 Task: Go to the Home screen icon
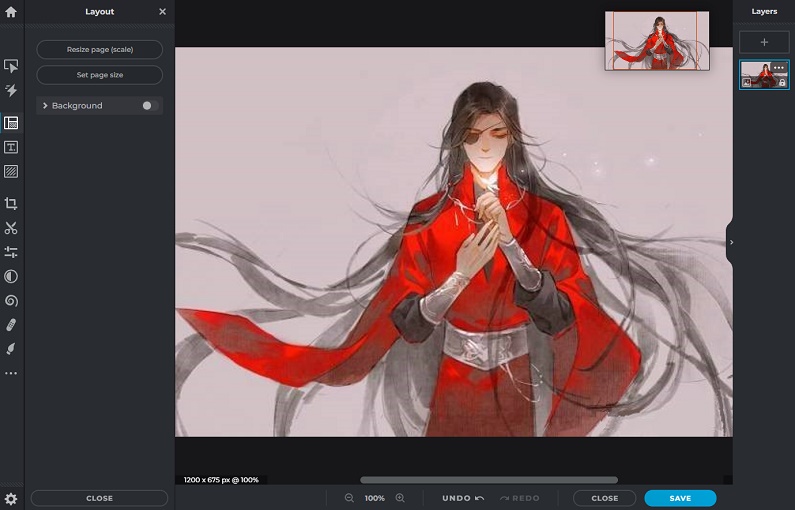click(11, 12)
